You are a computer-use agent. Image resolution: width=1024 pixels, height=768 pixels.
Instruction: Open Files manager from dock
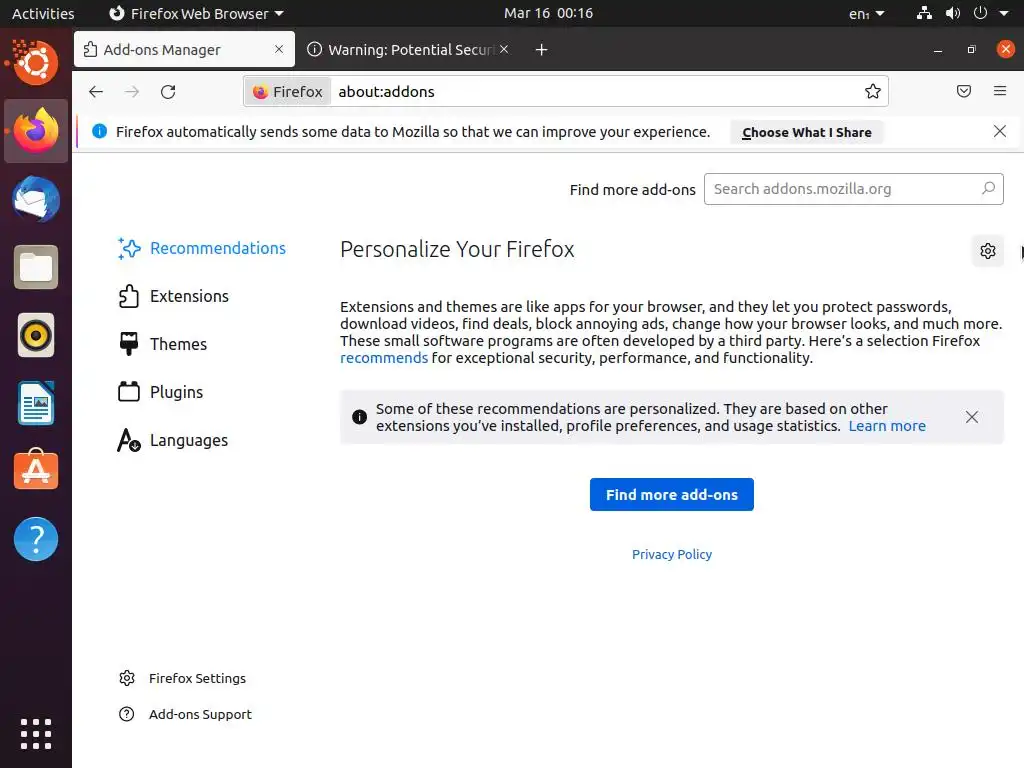(x=36, y=267)
